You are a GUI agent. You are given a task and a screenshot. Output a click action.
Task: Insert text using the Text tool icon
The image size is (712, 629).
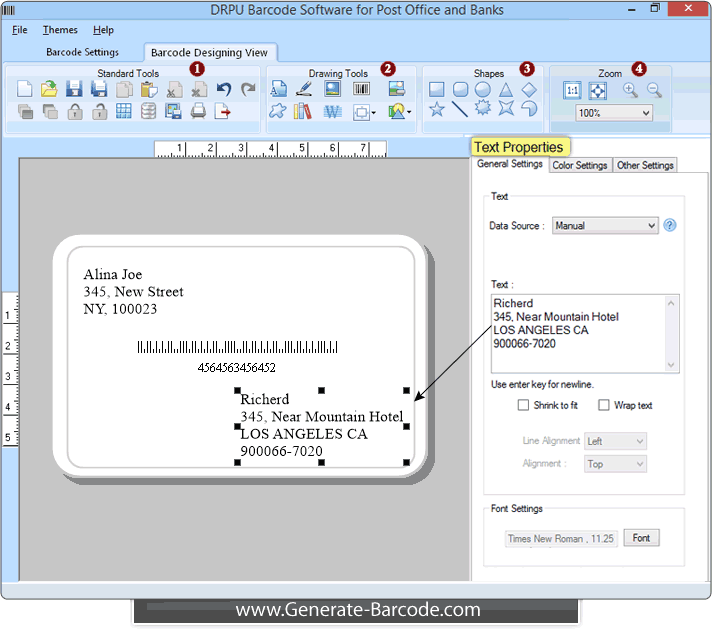pos(278,89)
